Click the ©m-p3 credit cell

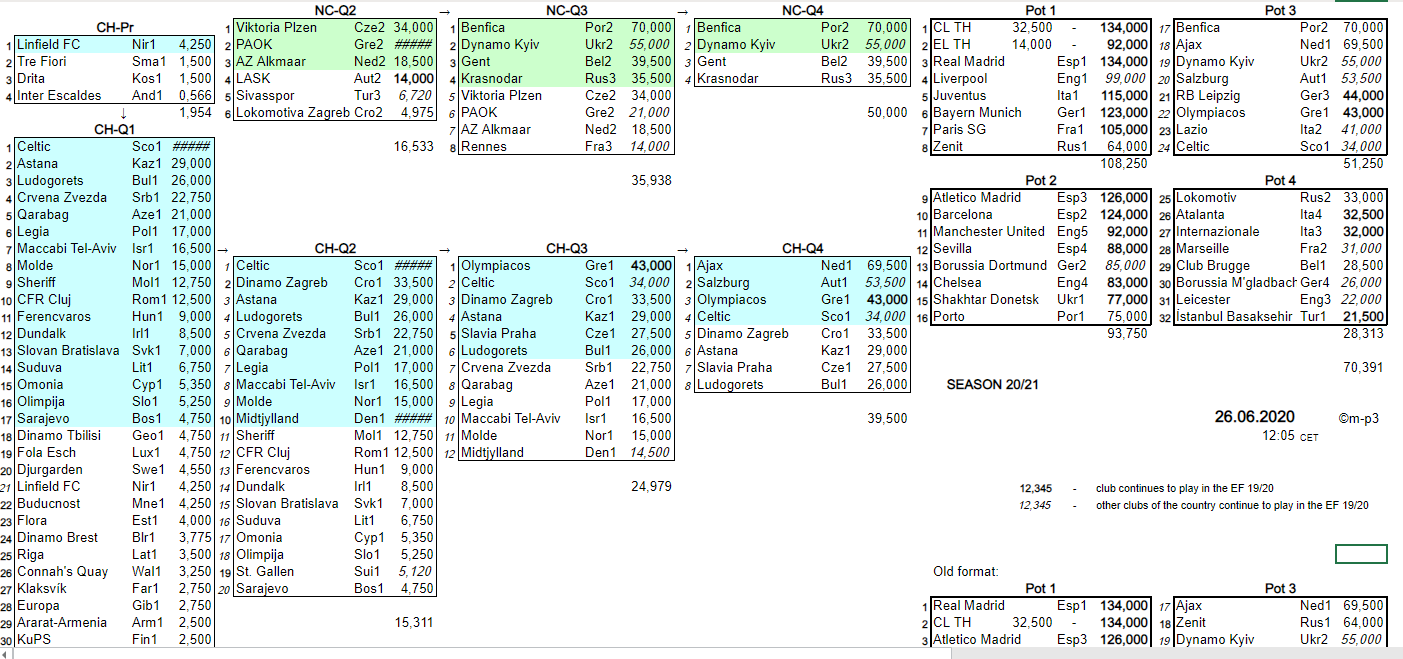tap(1358, 418)
